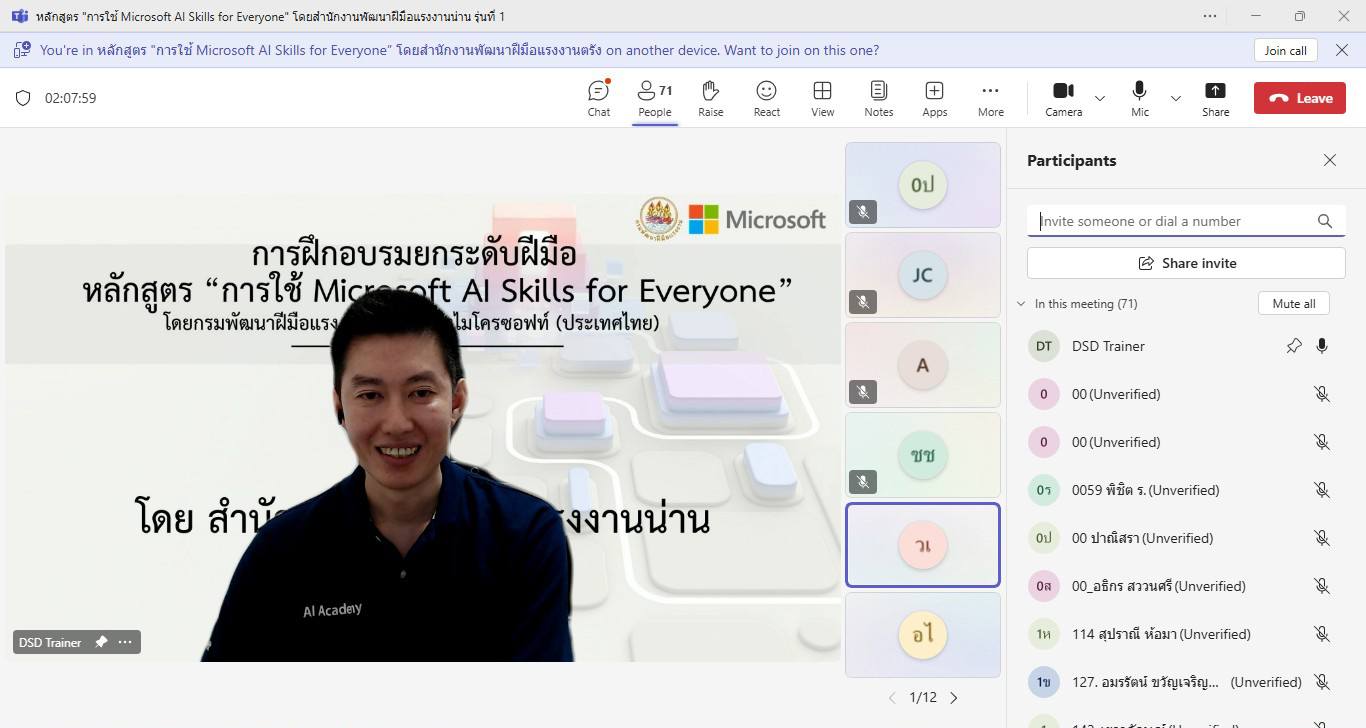
Task: Open the View layout options
Action: [x=822, y=98]
